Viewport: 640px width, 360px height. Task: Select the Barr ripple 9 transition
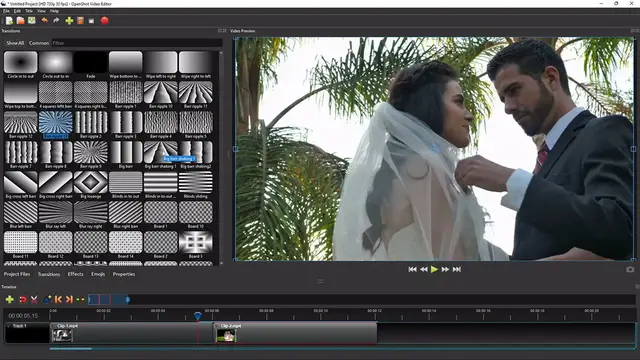coord(91,155)
